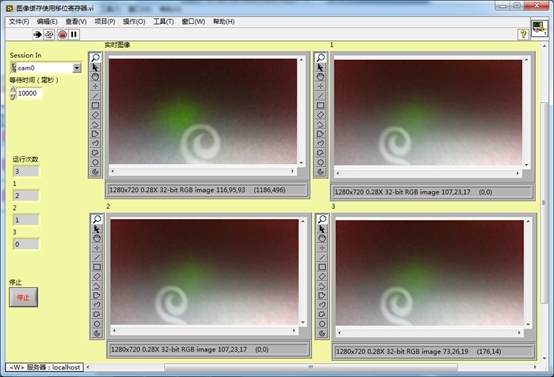Open the 文件(F) menu
The width and height of the screenshot is (554, 377).
pyautogui.click(x=19, y=22)
